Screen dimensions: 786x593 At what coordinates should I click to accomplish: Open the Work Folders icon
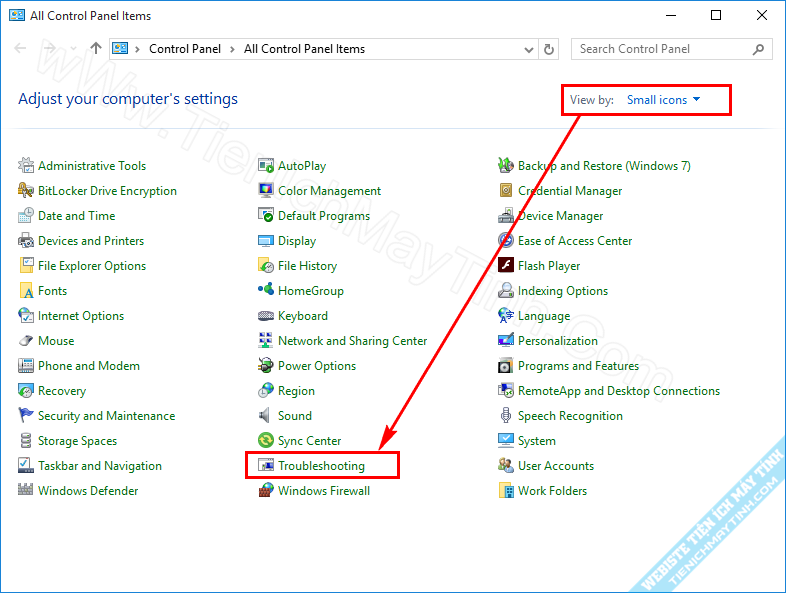click(506, 491)
